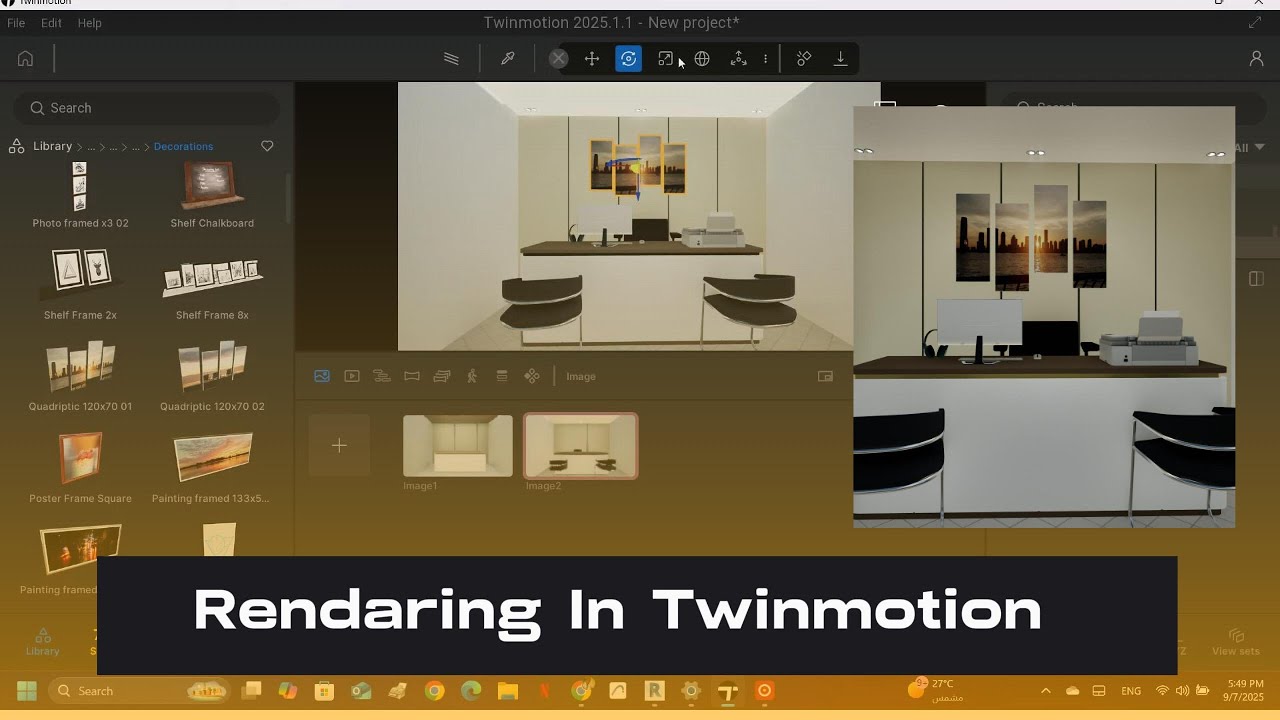Screen dimensions: 1280x720
Task: Select the Quadriptic 120x70 02 asset
Action: coord(212,376)
